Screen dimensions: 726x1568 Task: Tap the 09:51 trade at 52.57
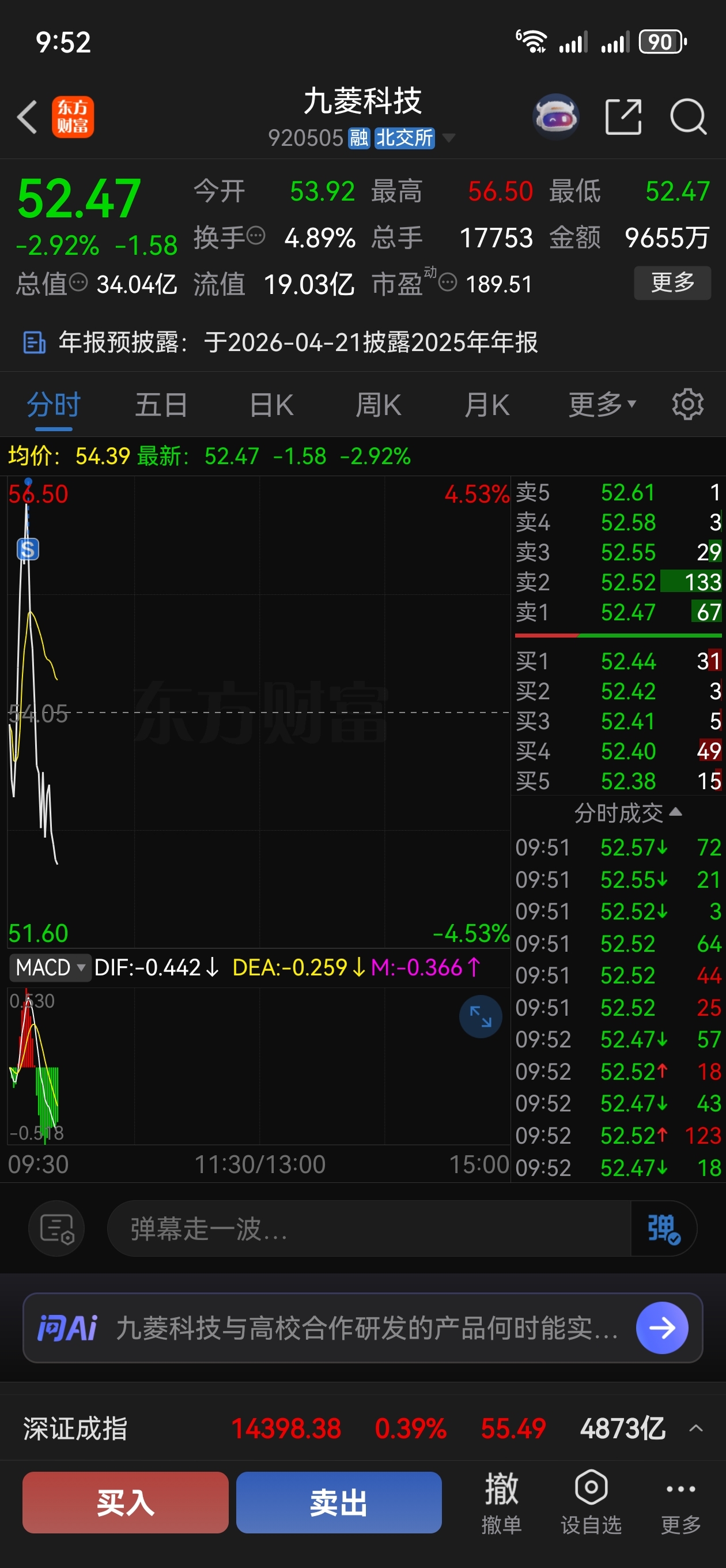tap(618, 847)
